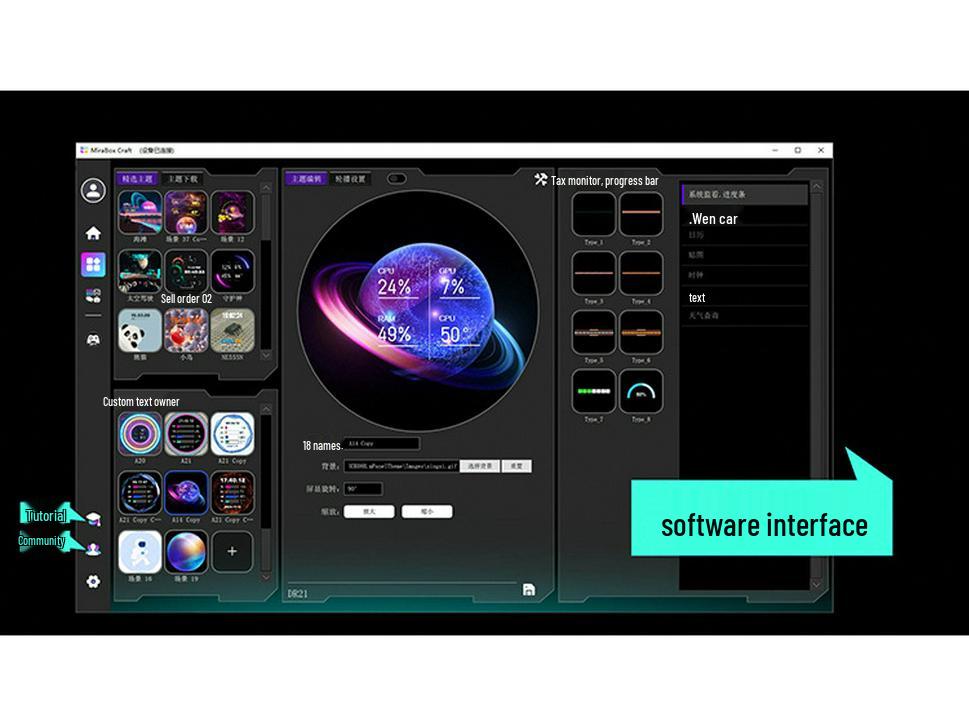
Task: Open the user profile avatar icon
Action: point(93,190)
